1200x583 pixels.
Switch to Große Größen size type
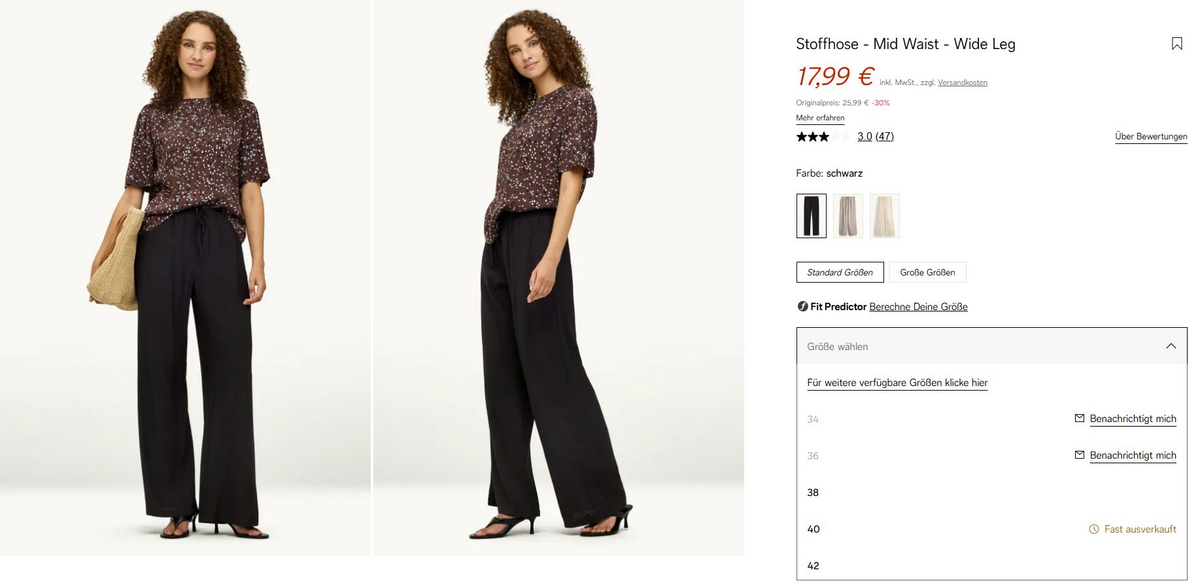[x=927, y=272]
